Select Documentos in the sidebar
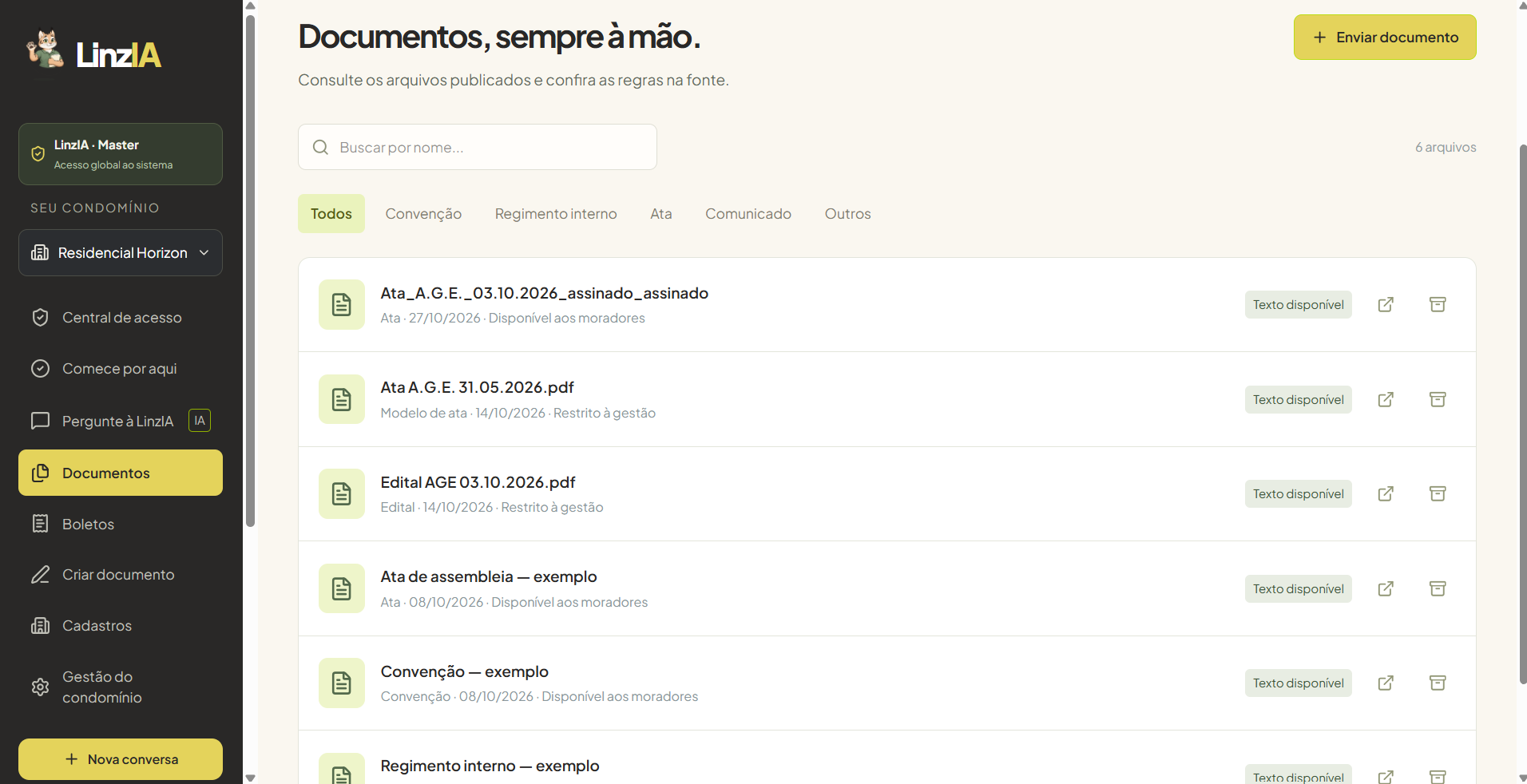 tap(121, 473)
